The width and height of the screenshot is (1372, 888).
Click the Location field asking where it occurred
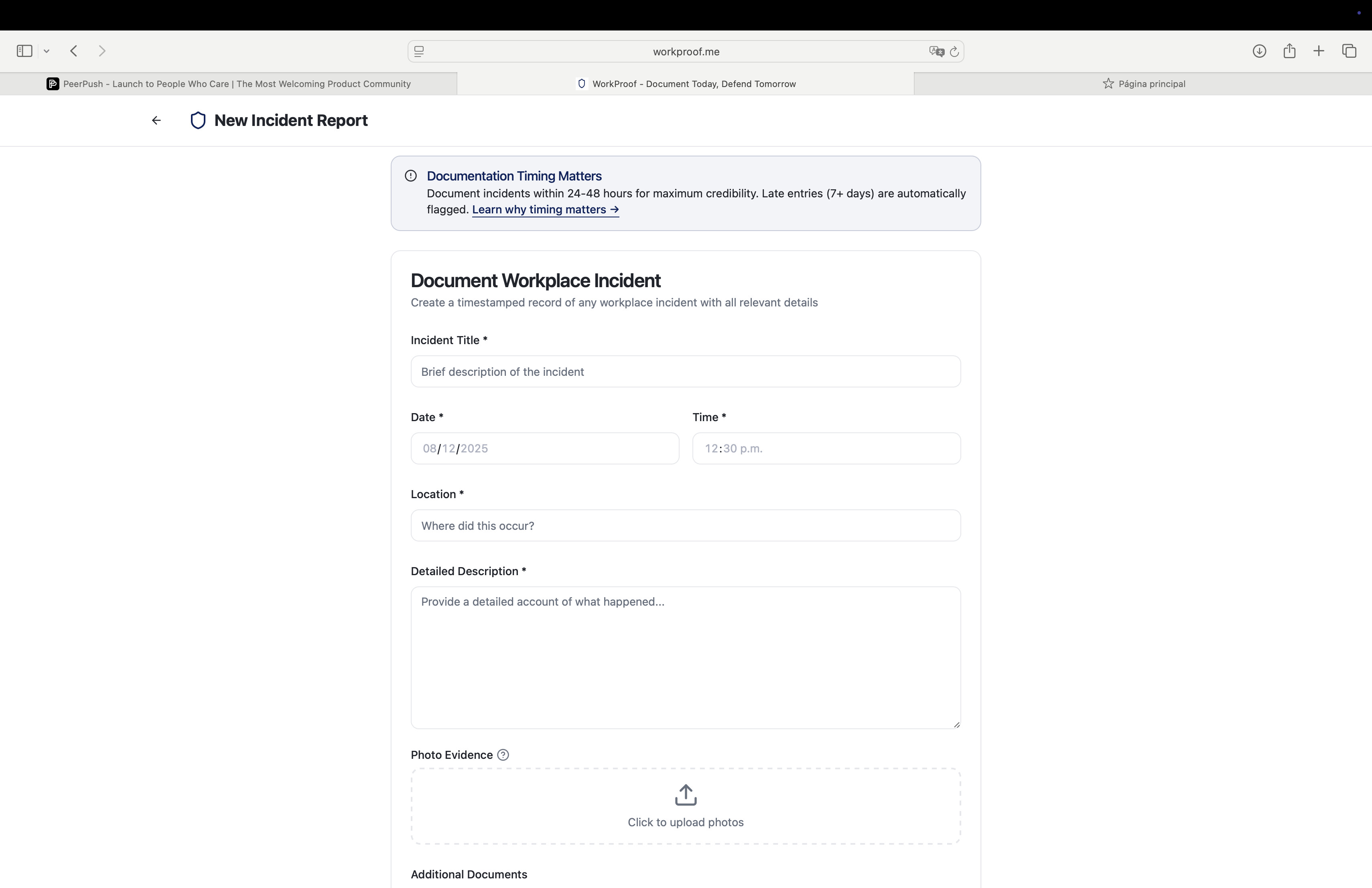685,525
